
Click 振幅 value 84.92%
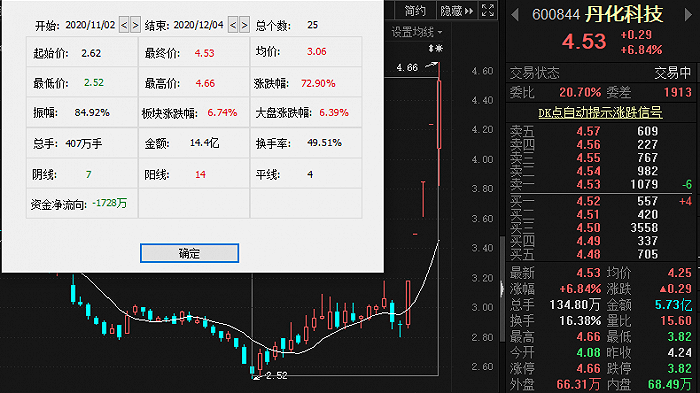[x=92, y=113]
